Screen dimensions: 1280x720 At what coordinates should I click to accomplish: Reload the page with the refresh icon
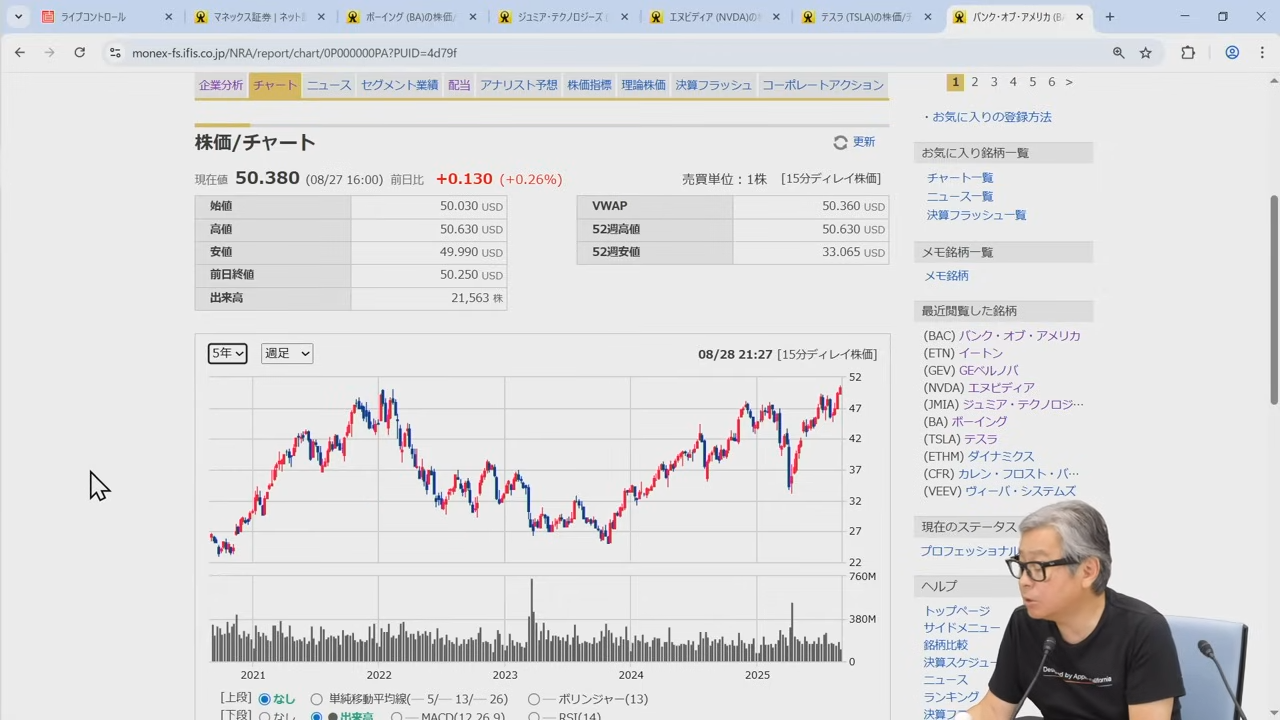79,53
